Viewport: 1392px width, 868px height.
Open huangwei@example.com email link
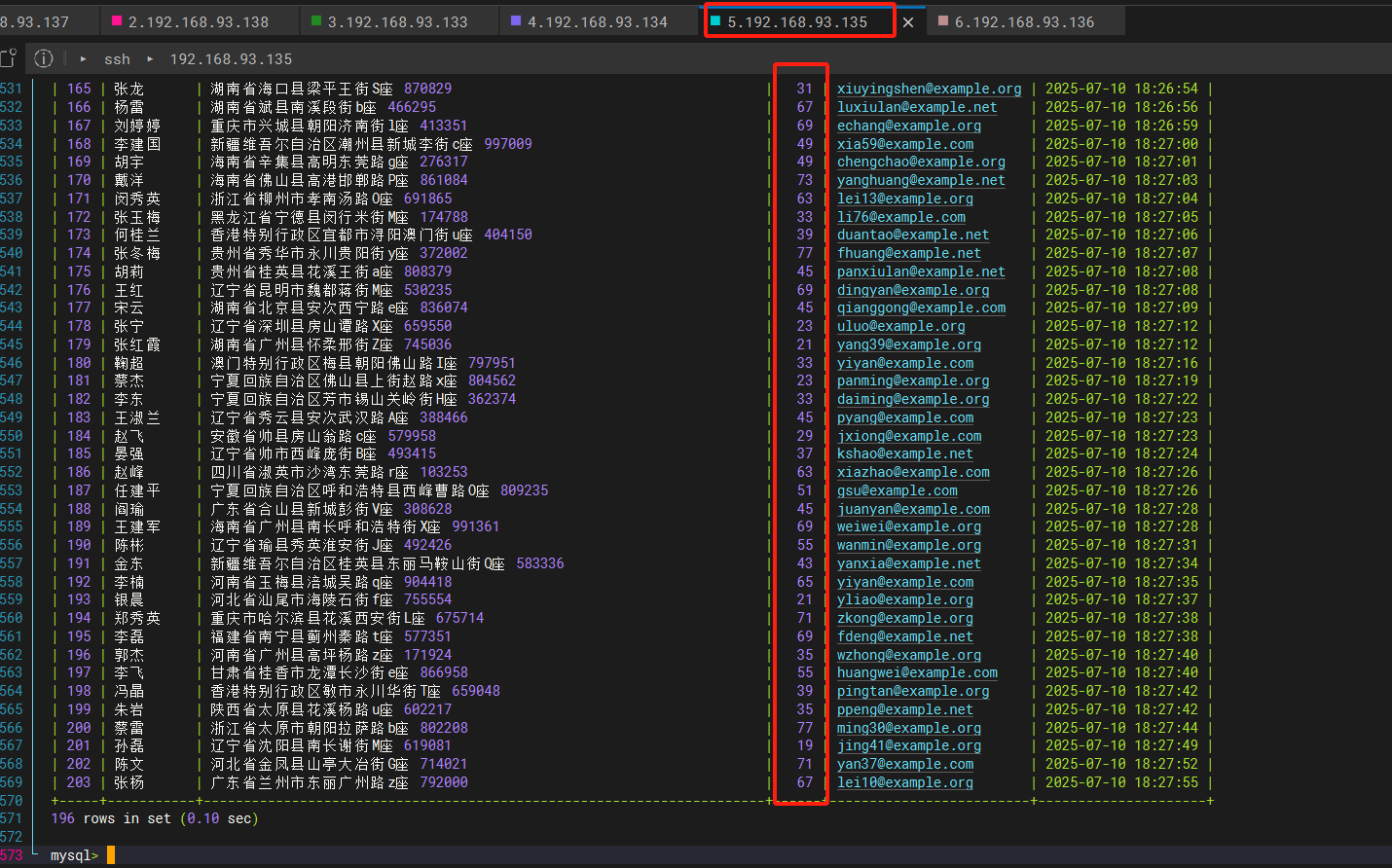pyautogui.click(x=917, y=672)
